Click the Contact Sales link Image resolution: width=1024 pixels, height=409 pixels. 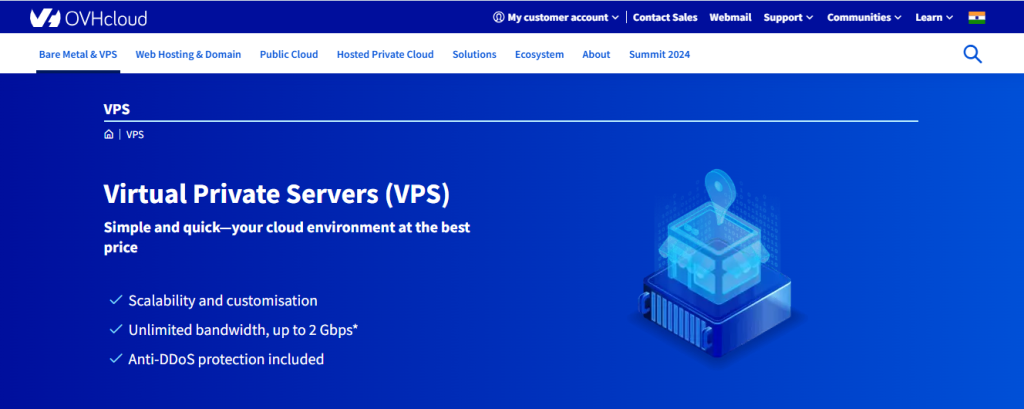[665, 17]
